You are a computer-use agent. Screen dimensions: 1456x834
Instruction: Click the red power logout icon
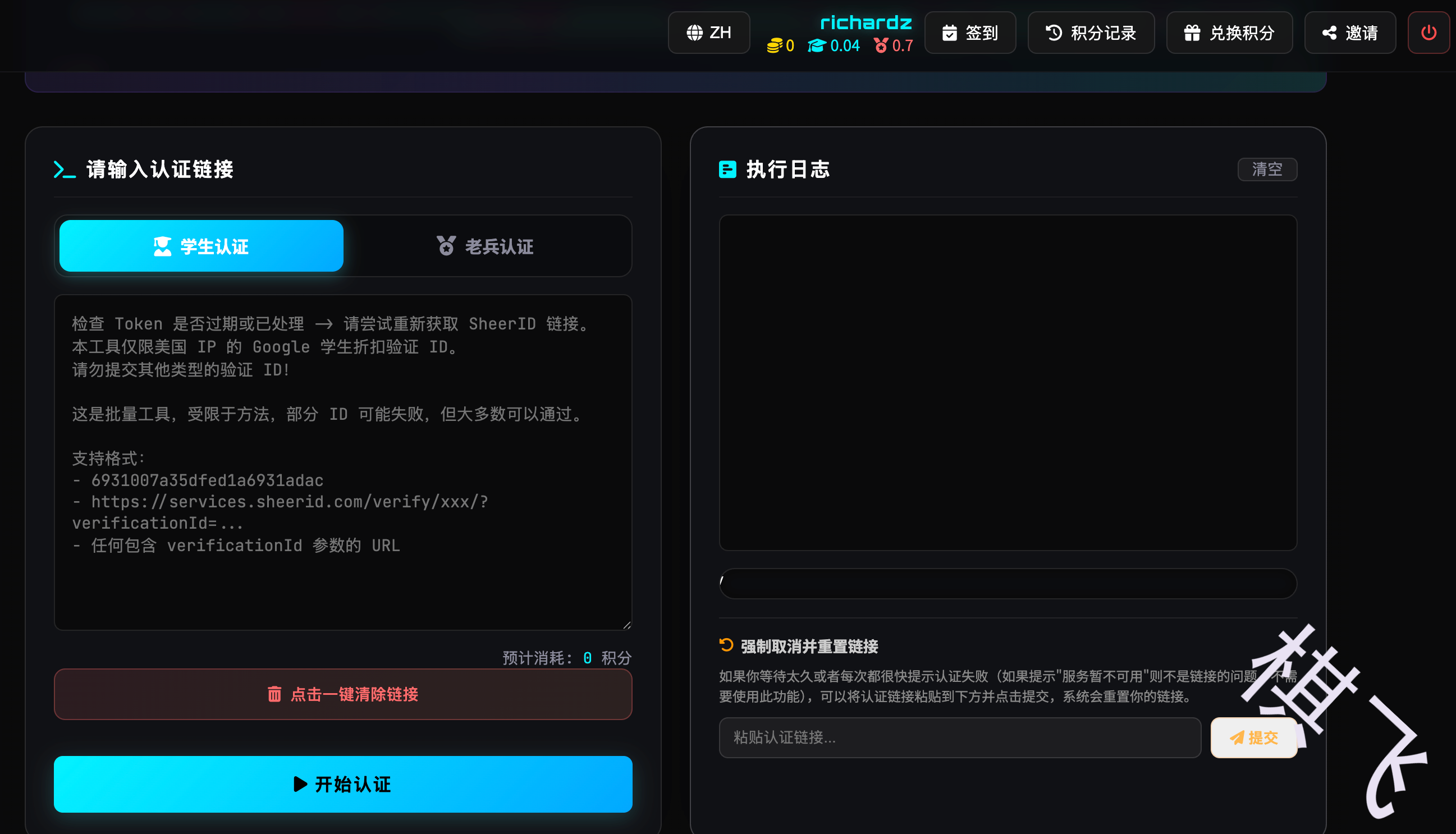click(1428, 33)
